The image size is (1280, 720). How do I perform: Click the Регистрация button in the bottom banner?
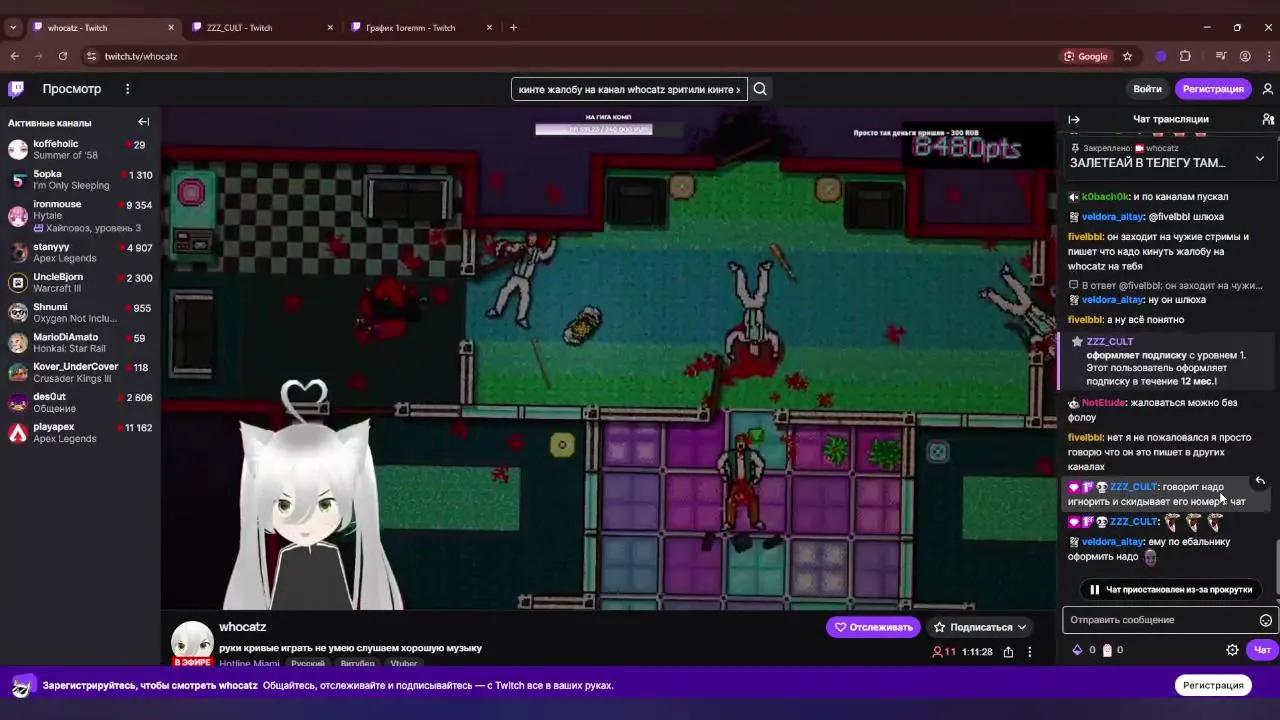(x=1213, y=685)
